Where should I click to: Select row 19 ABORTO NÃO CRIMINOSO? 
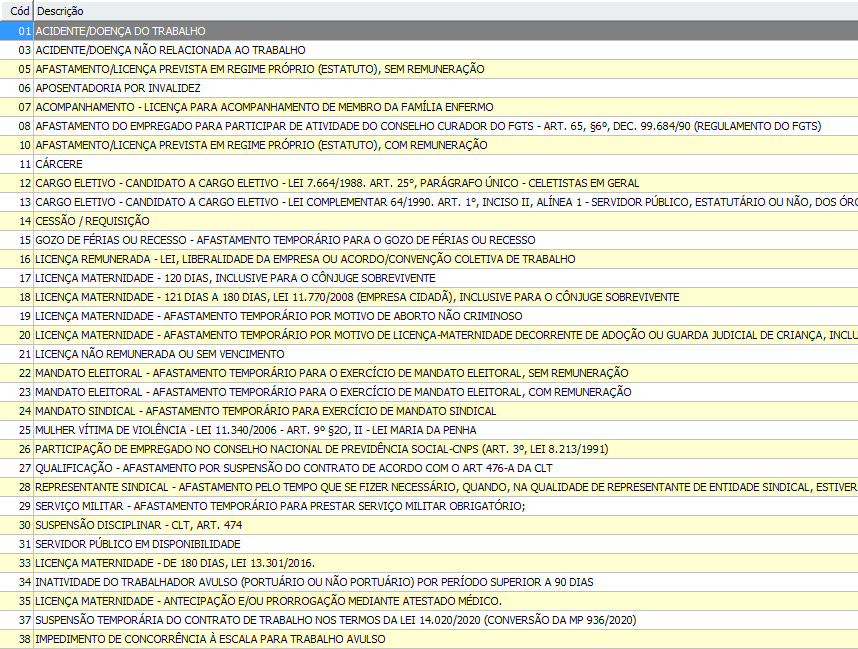click(429, 316)
